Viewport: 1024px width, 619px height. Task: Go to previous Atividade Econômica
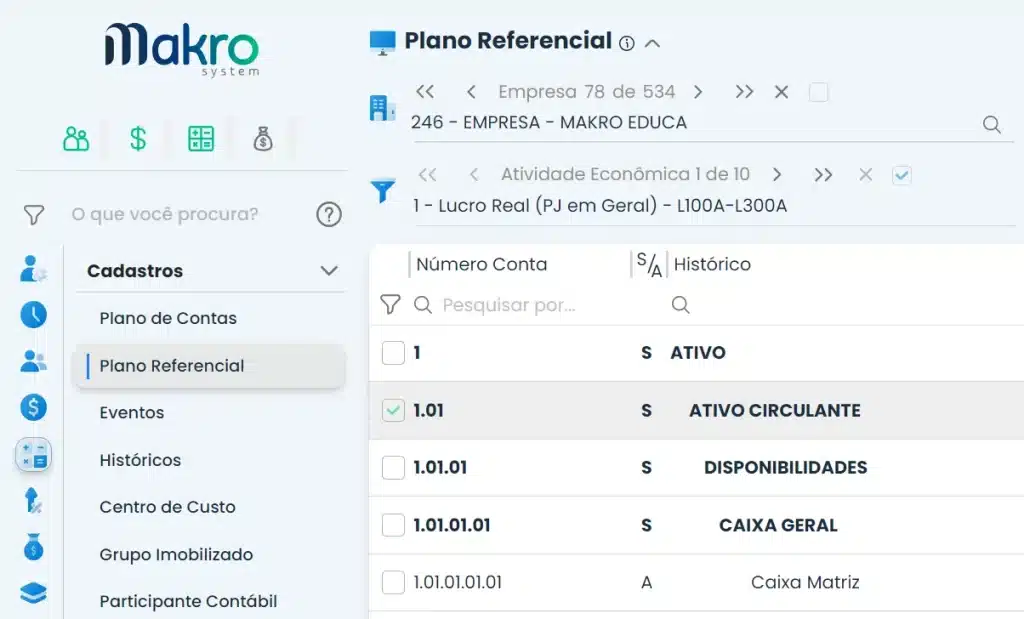pos(474,174)
